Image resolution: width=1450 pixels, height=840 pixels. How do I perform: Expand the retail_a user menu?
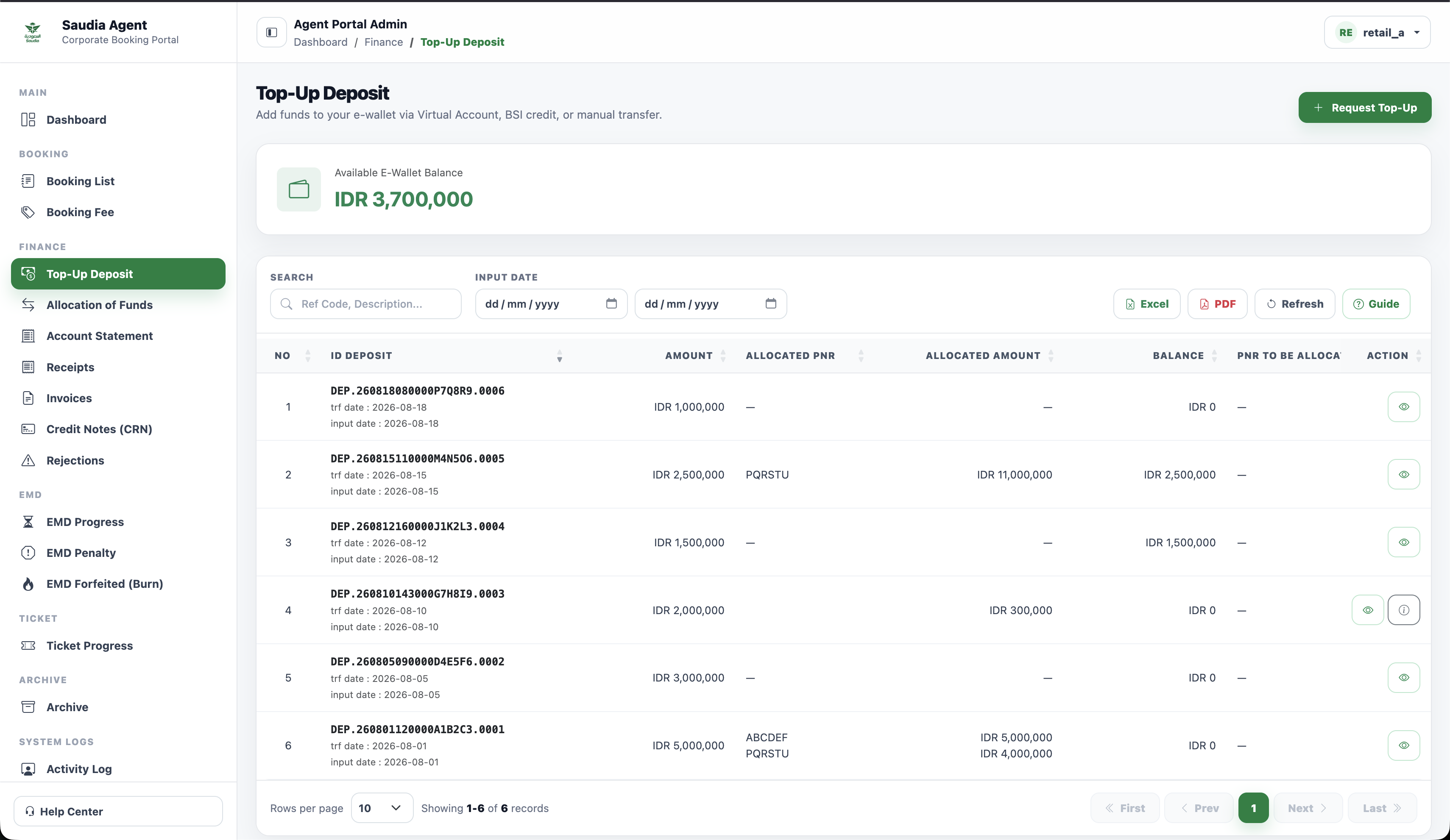point(1377,32)
